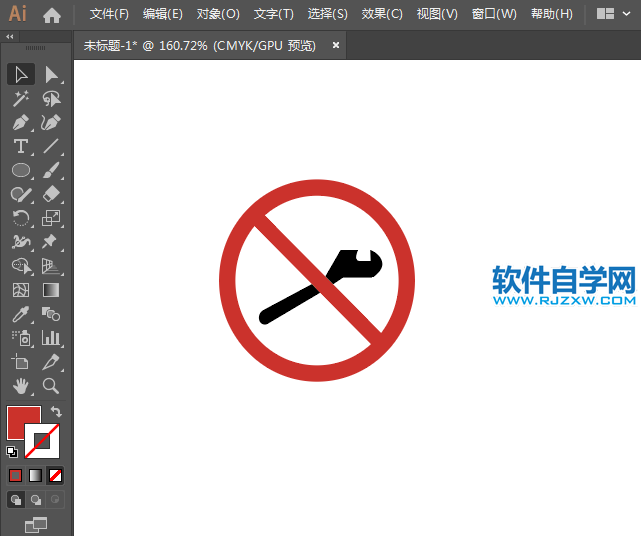Click the red Fill color swatch
This screenshot has width=641, height=536.
pyautogui.click(x=16, y=421)
